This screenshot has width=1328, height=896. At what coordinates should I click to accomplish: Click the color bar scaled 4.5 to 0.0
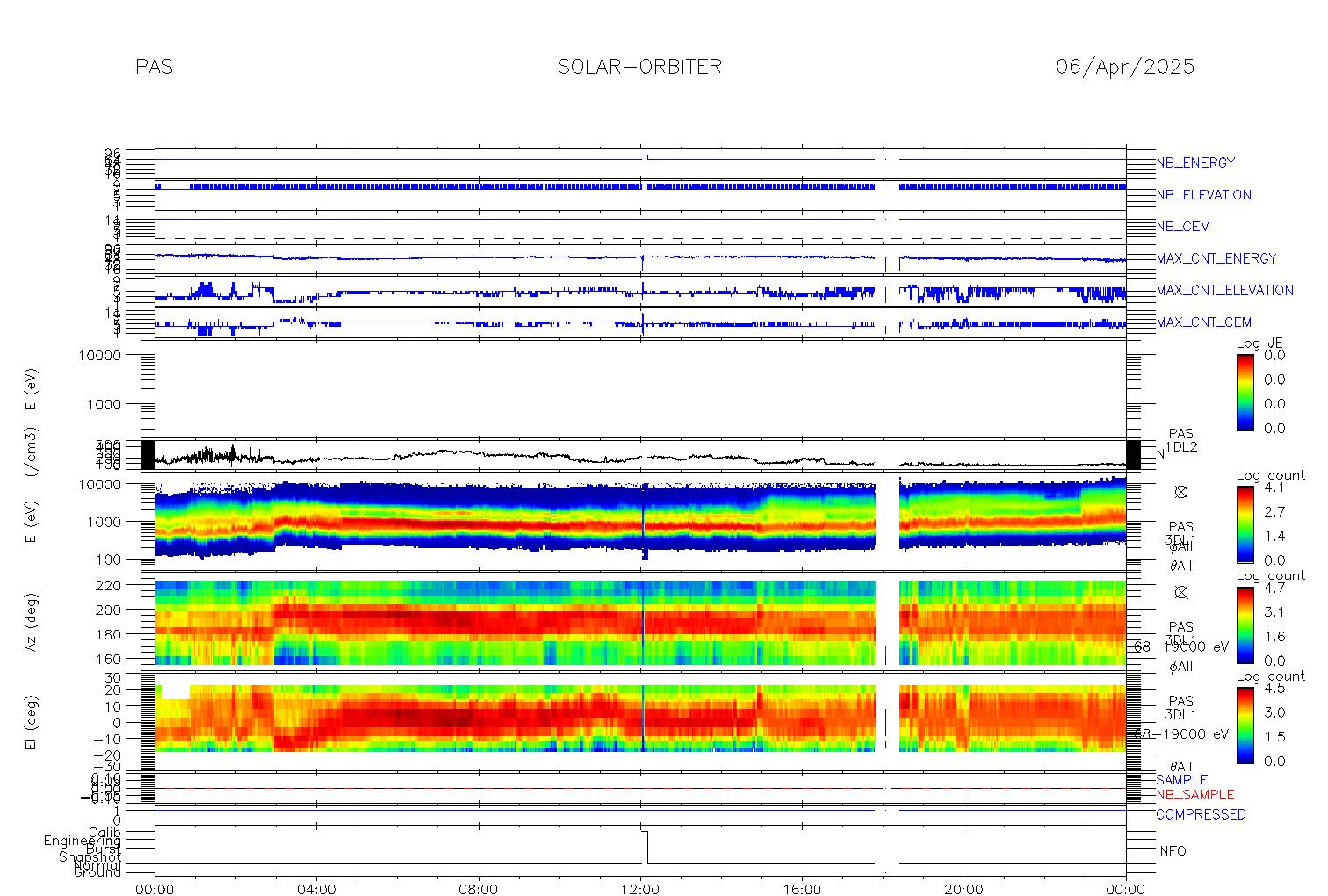tap(1245, 725)
